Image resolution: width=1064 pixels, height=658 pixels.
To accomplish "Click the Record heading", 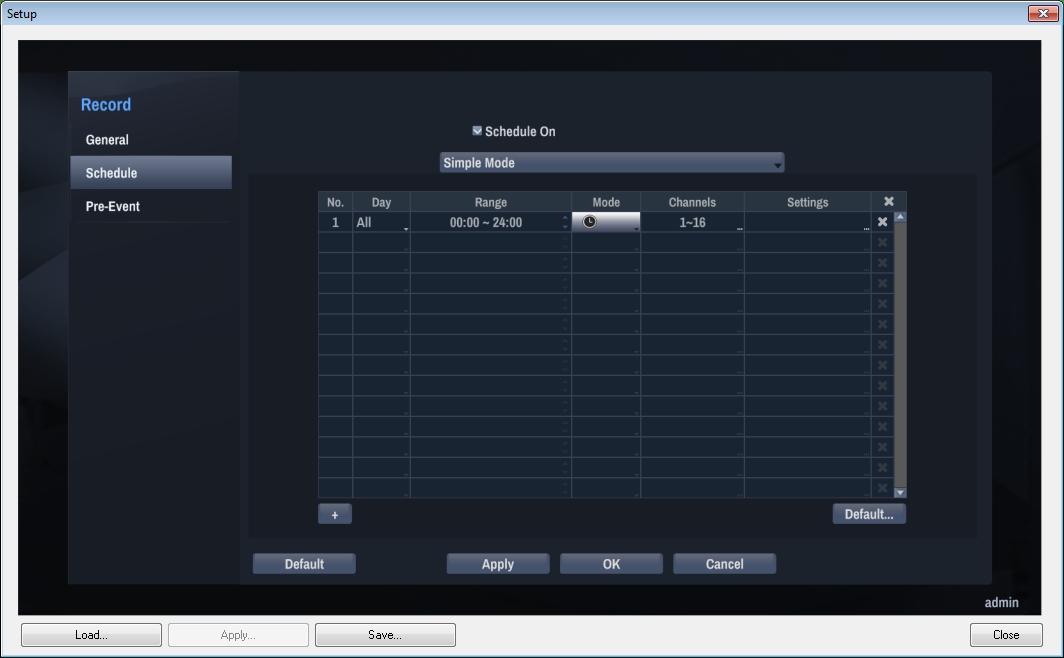I will 106,104.
